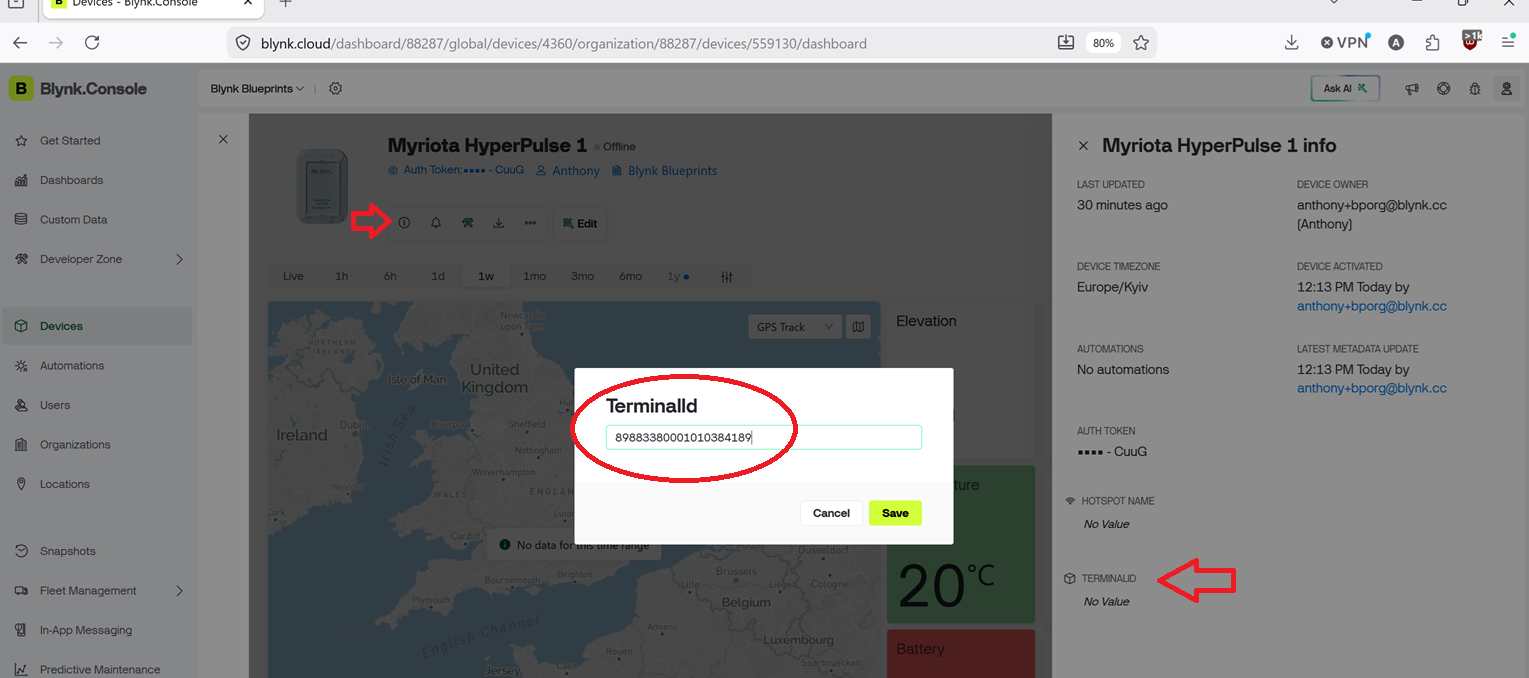The width and height of the screenshot is (1529, 678).
Task: Open device developer tools icon
Action: (x=467, y=223)
